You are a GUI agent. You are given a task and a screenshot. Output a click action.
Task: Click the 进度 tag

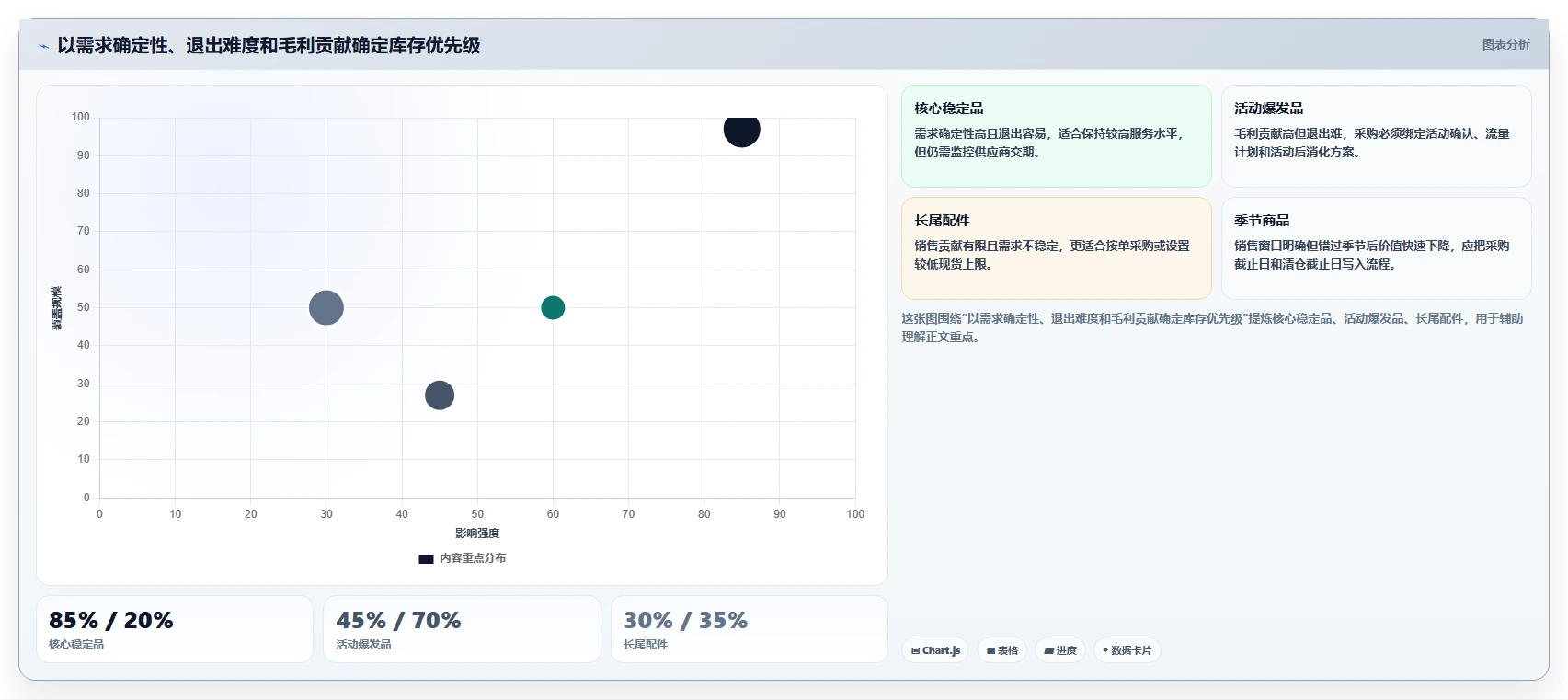pos(1060,650)
